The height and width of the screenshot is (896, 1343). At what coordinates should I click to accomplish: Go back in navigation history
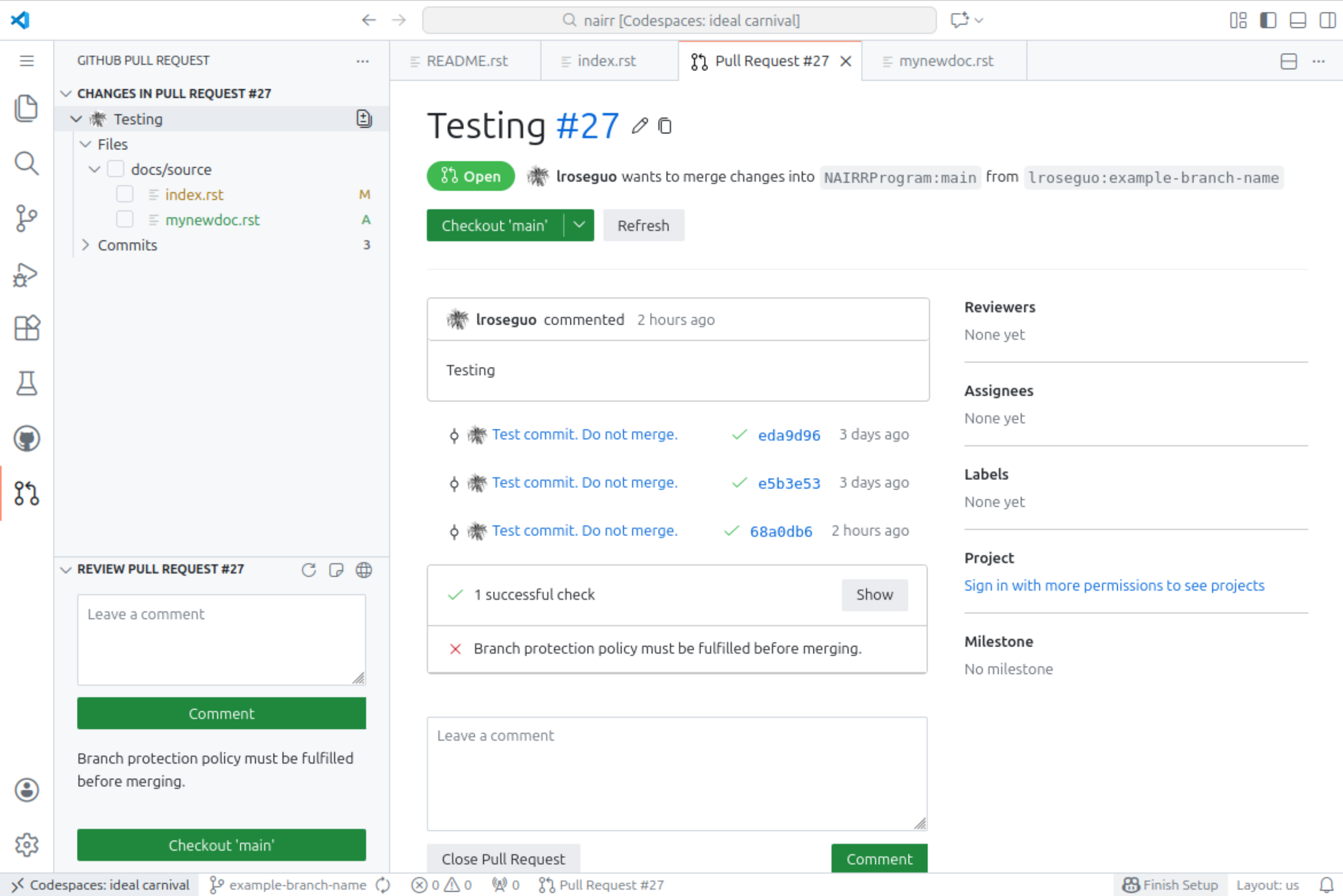pos(369,20)
